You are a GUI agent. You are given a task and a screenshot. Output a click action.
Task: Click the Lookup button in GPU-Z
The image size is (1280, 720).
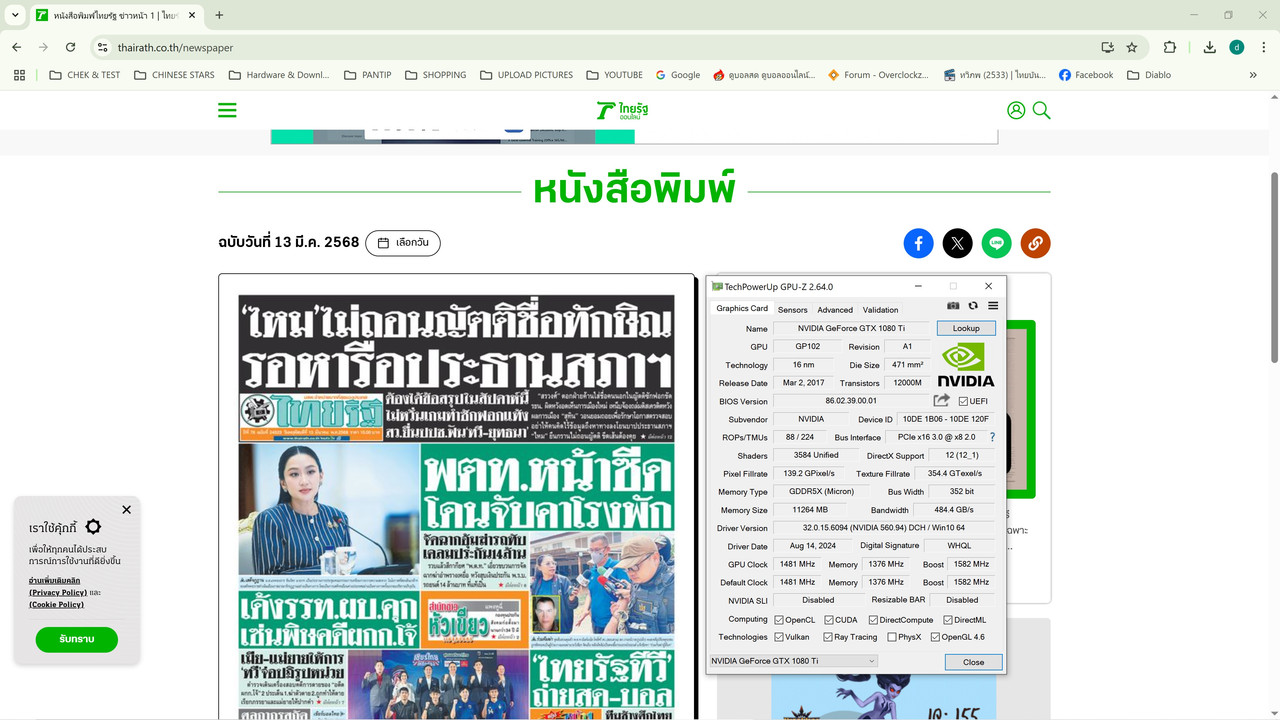pyautogui.click(x=966, y=328)
